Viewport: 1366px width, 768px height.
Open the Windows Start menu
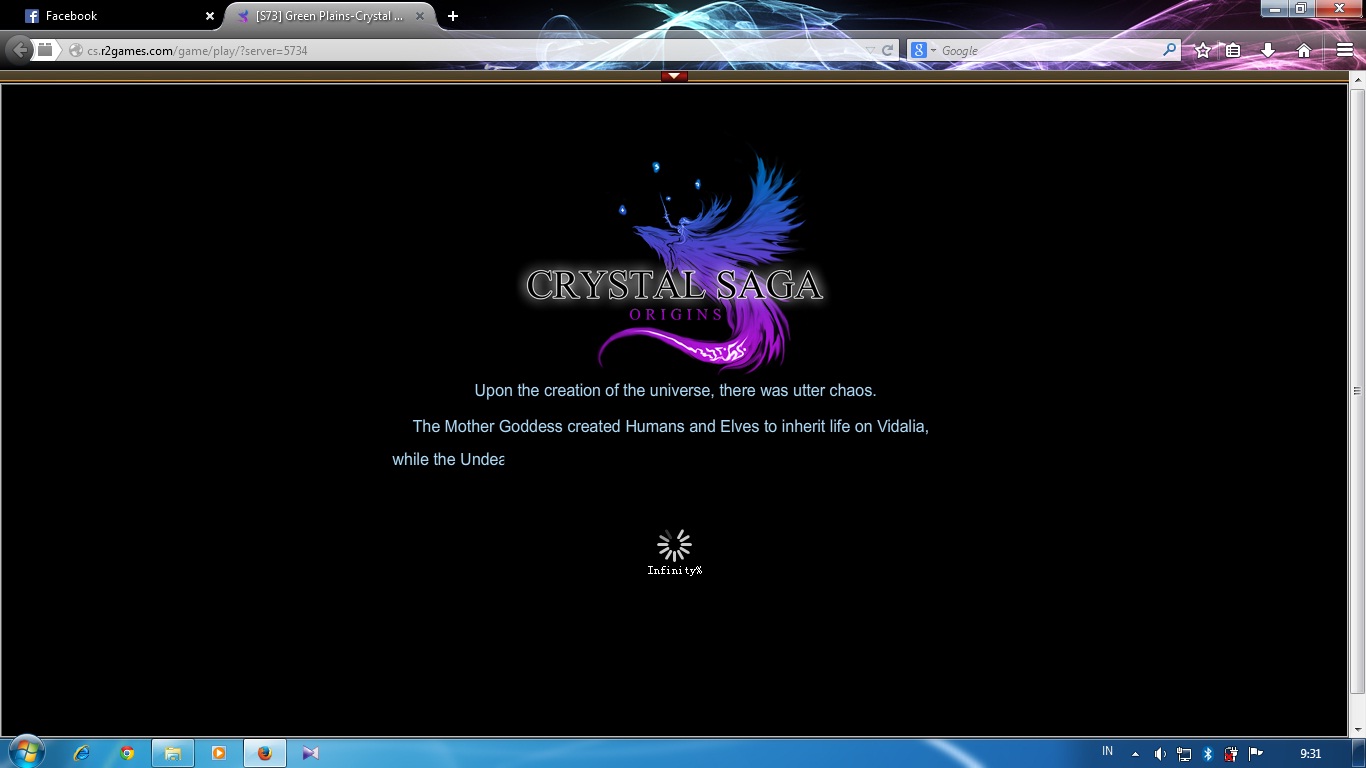26,752
